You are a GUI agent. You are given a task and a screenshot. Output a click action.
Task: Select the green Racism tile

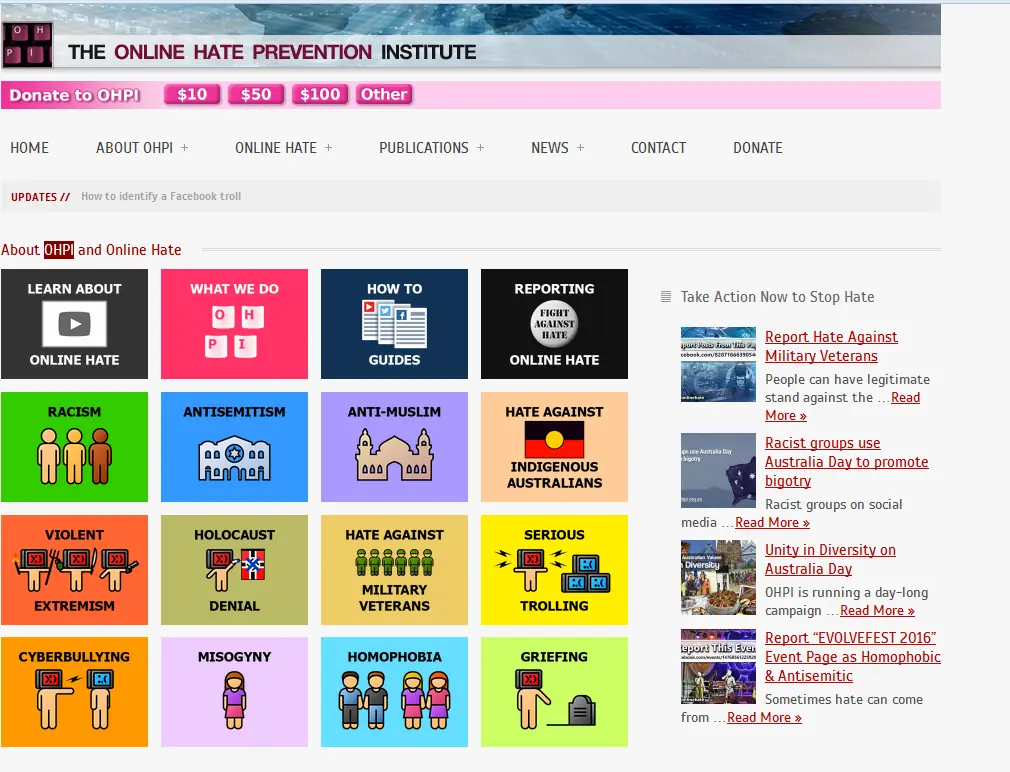pos(74,447)
